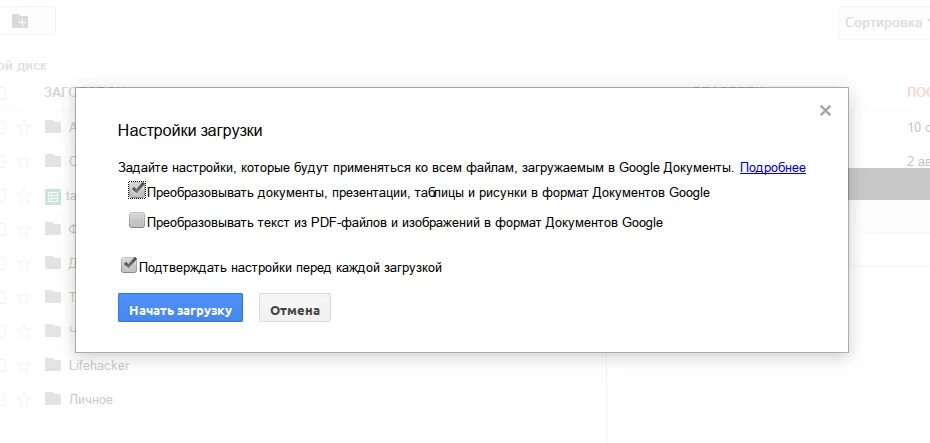The height and width of the screenshot is (443, 930).
Task: Click the star beside the topmost folder
Action: [x=24, y=127]
